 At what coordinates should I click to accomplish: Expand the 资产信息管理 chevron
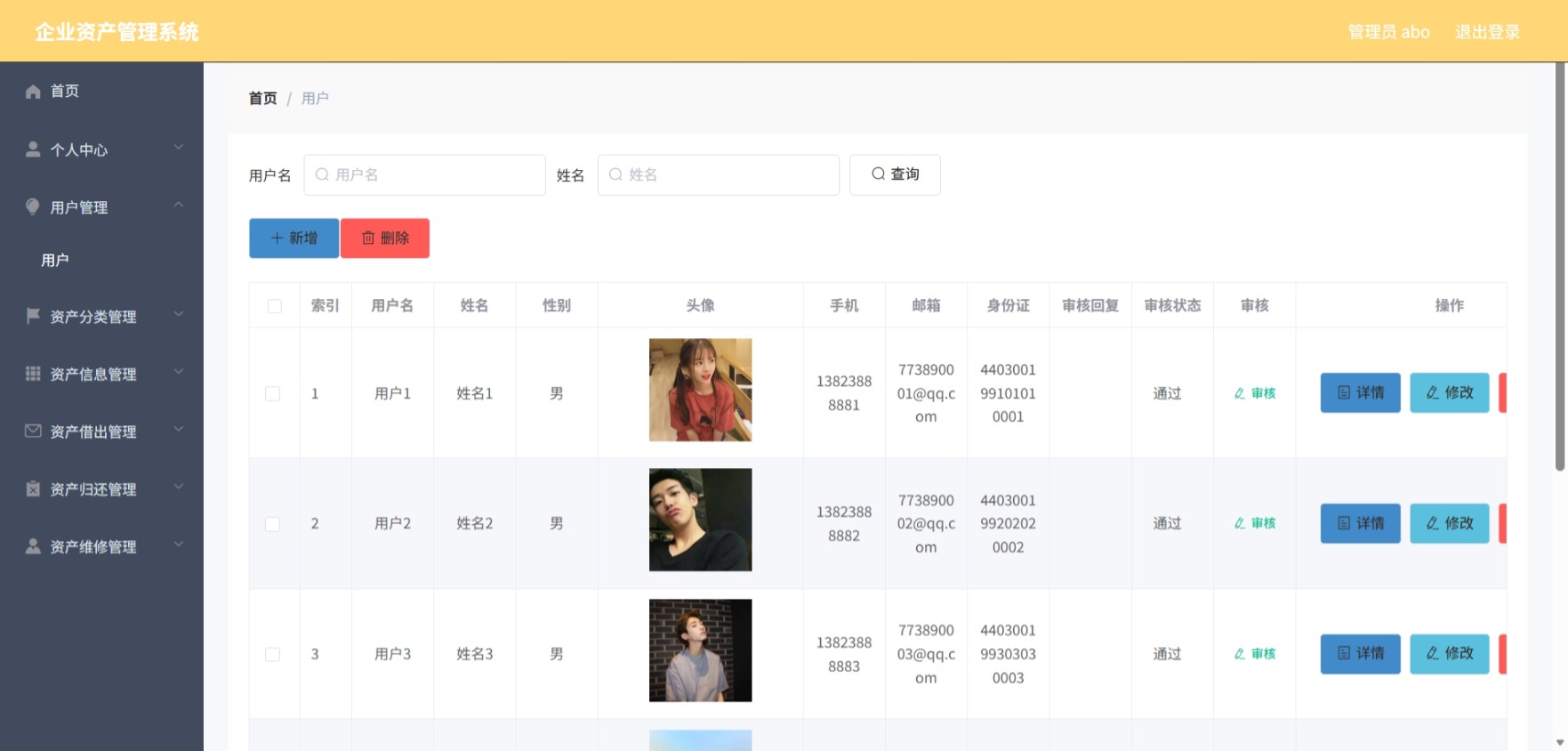pos(179,371)
